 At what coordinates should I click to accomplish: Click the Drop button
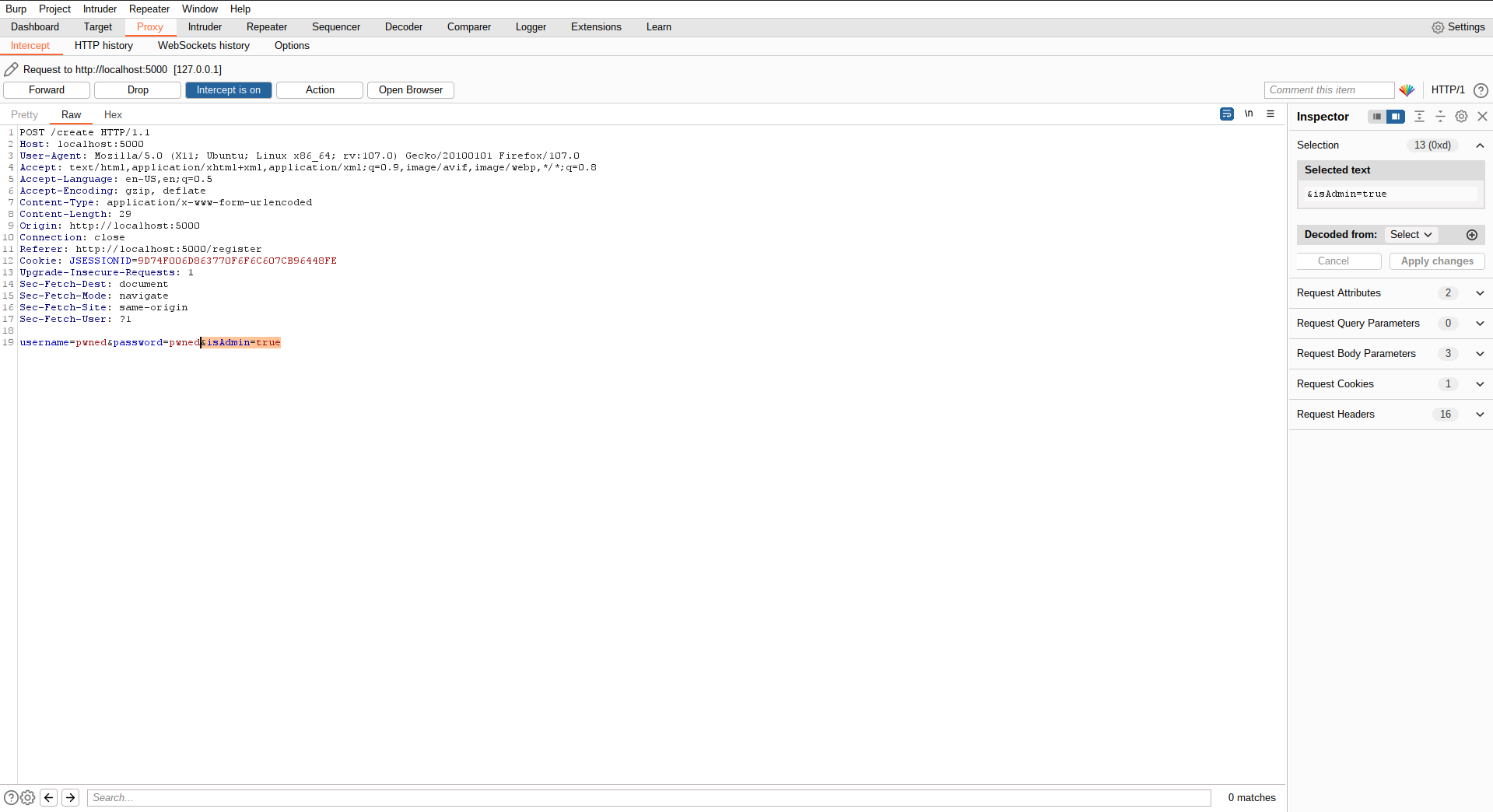click(138, 90)
